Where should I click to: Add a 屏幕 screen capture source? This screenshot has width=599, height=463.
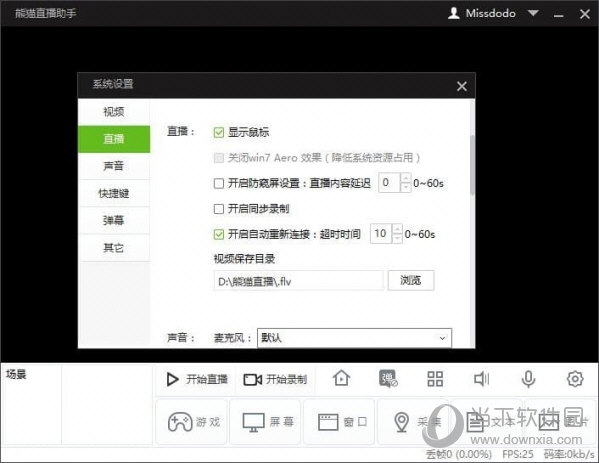266,422
